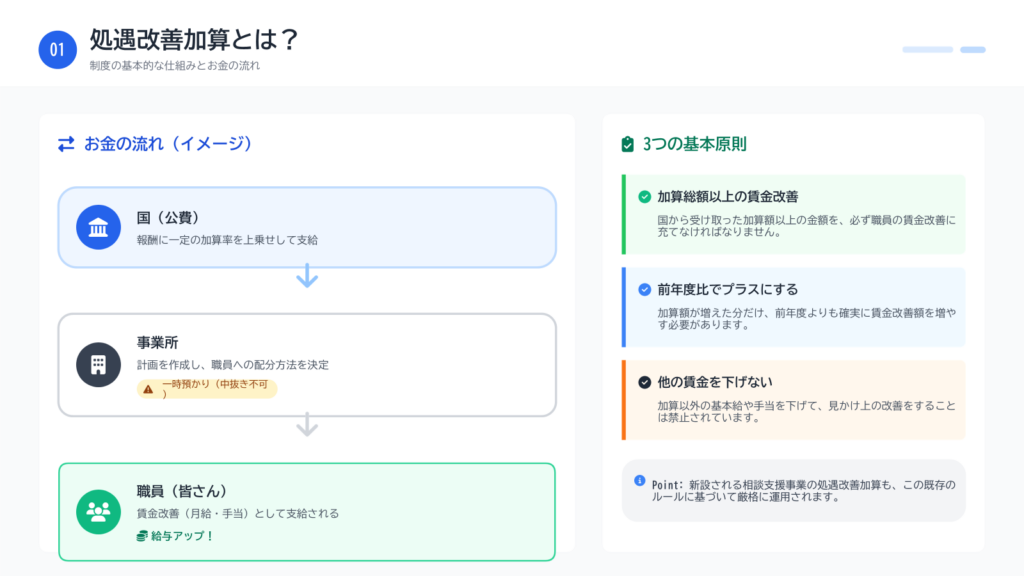Click the office building icon beside 事業所
Image resolution: width=1024 pixels, height=576 pixels.
click(98, 364)
